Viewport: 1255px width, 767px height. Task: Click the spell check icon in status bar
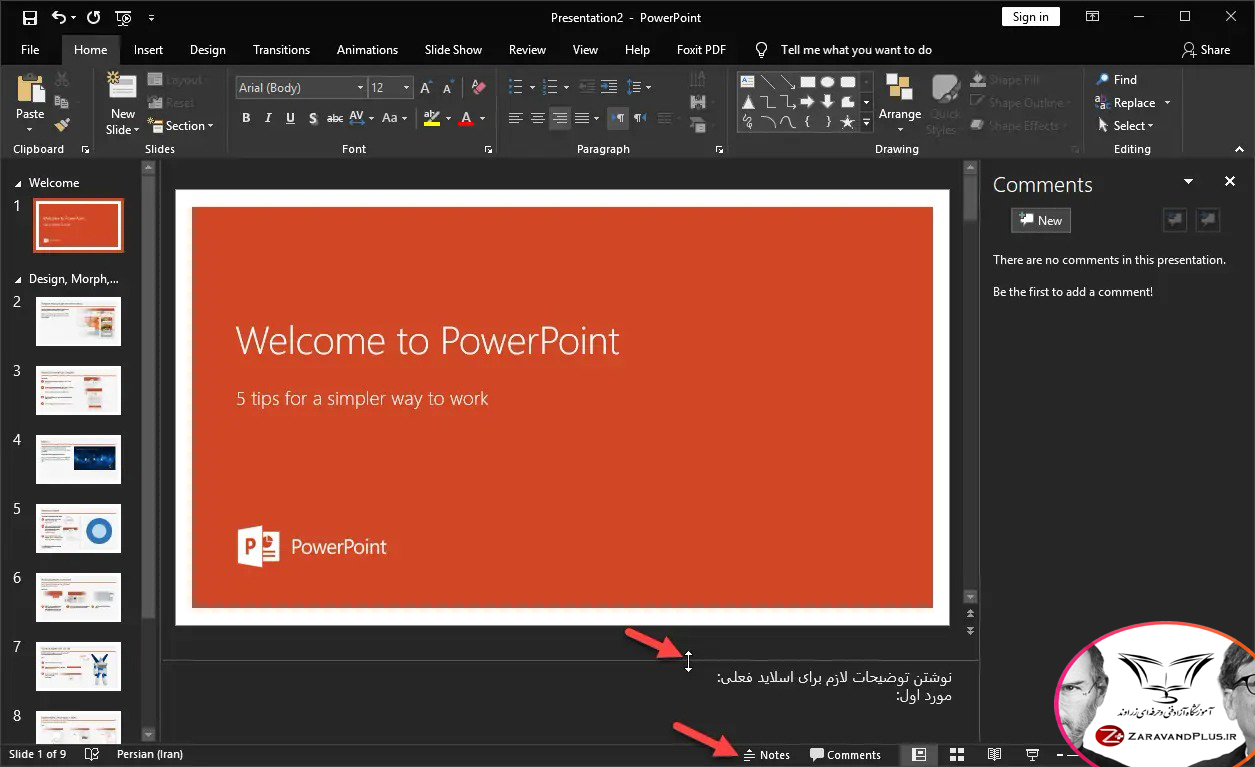tap(92, 755)
